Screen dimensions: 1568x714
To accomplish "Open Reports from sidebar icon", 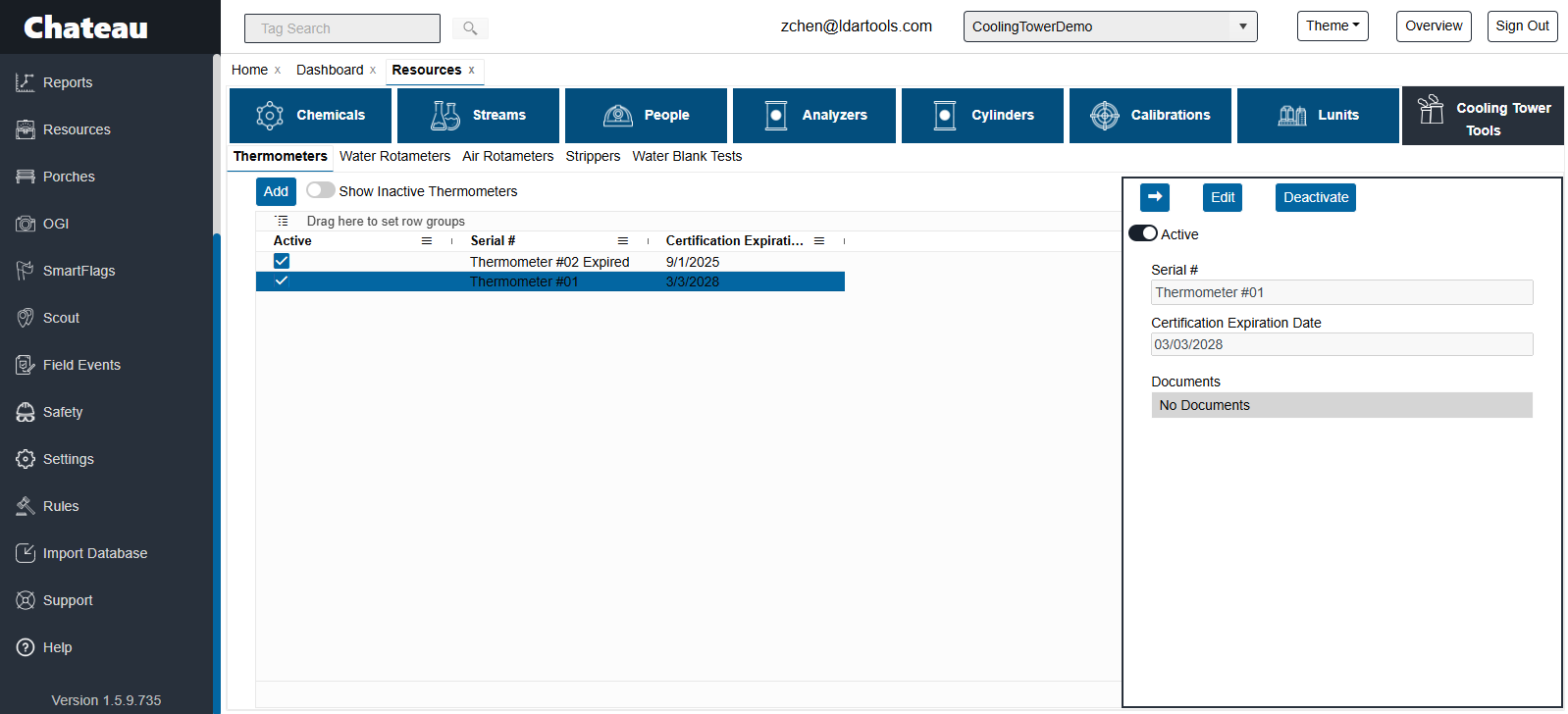I will pos(26,82).
